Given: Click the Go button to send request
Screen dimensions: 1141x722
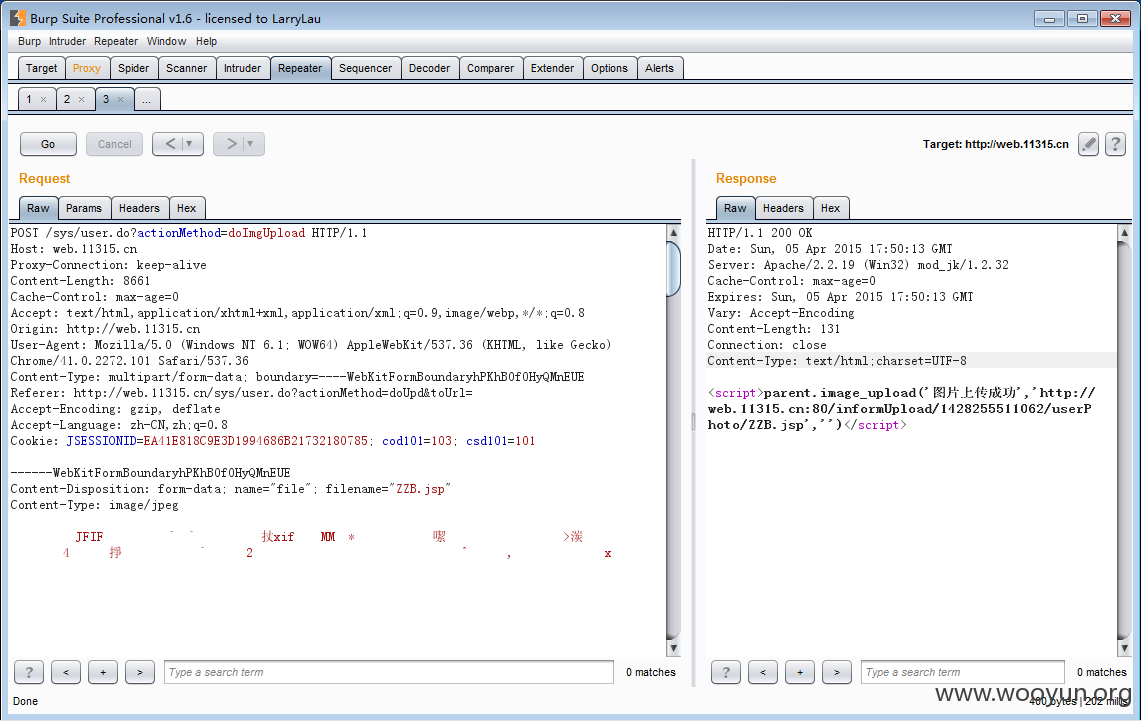Looking at the screenshot, I should [x=48, y=144].
